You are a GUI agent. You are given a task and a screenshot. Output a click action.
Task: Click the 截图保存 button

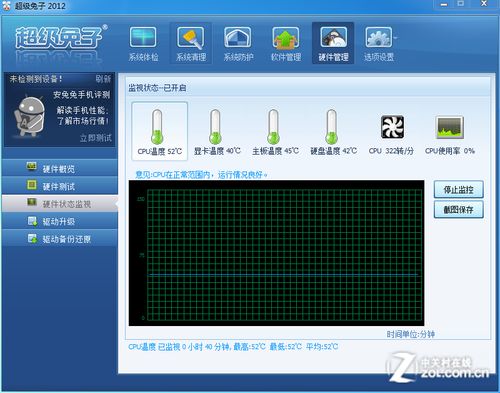pos(458,210)
